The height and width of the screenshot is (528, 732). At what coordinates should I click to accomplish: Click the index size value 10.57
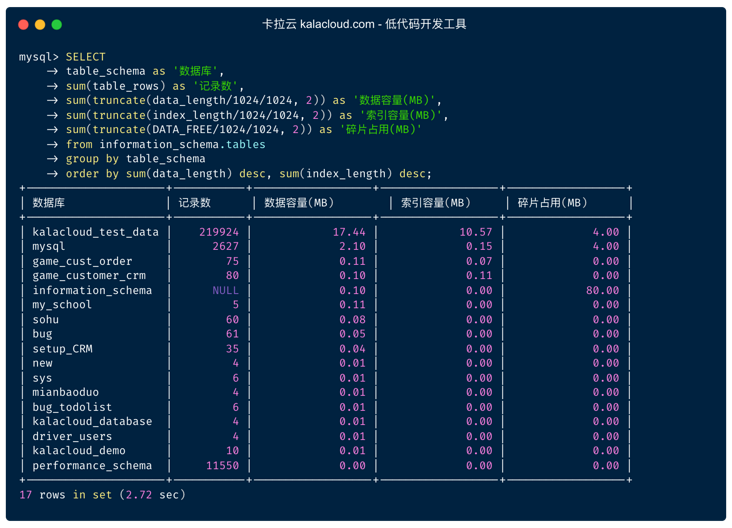click(x=476, y=232)
